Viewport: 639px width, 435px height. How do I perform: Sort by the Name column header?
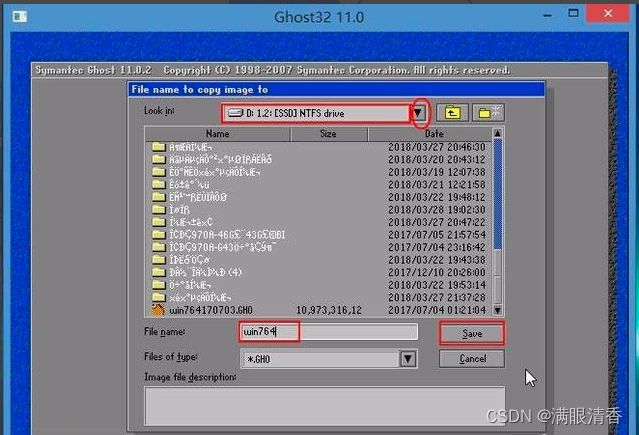[x=218, y=134]
